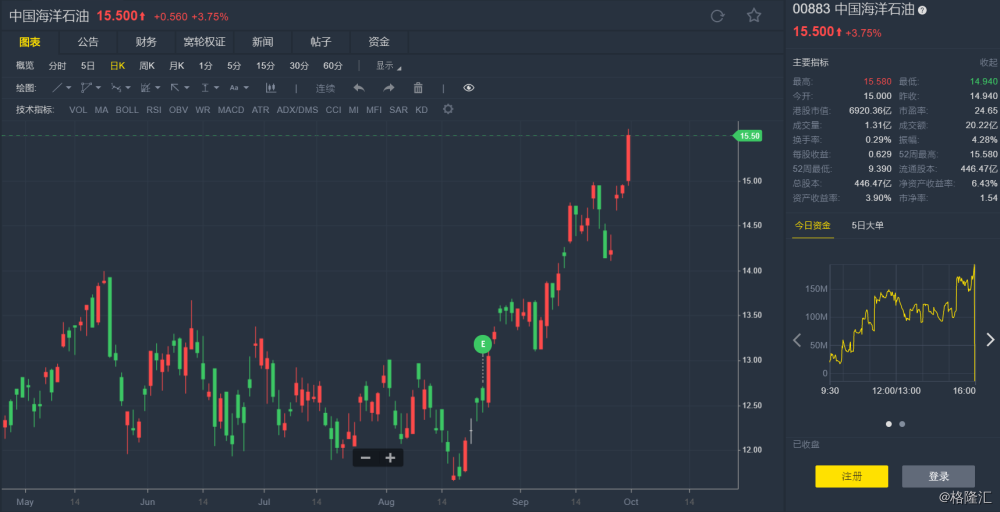Select the 概览 overview view
The width and height of the screenshot is (1000, 512).
pos(25,66)
